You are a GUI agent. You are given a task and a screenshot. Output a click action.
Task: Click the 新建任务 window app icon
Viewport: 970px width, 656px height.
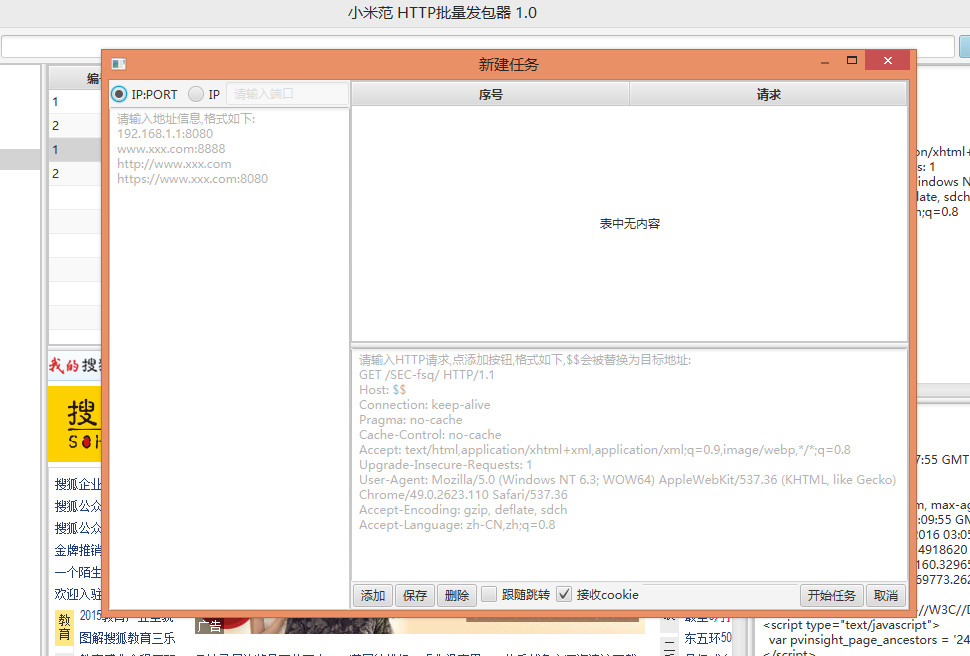[x=119, y=64]
